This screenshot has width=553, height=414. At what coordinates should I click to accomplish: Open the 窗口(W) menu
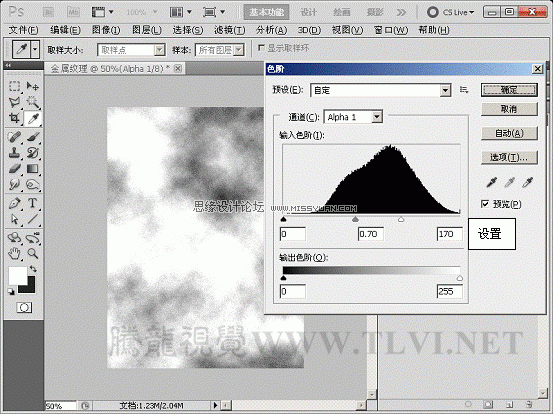click(391, 30)
